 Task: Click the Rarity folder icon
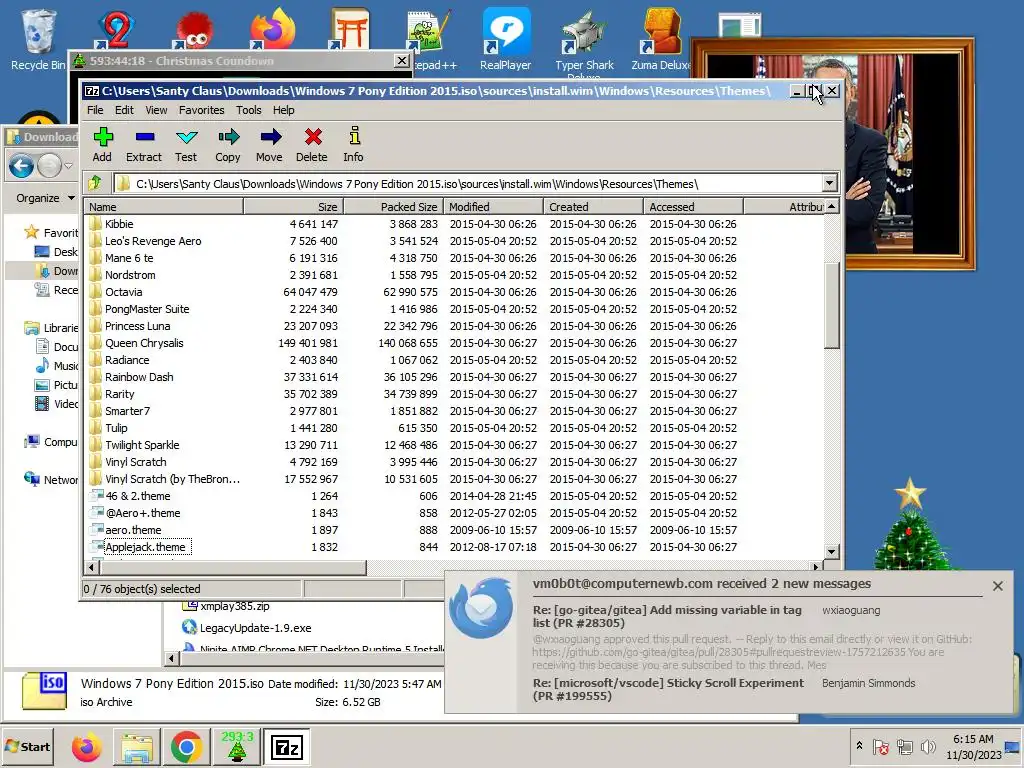95,394
